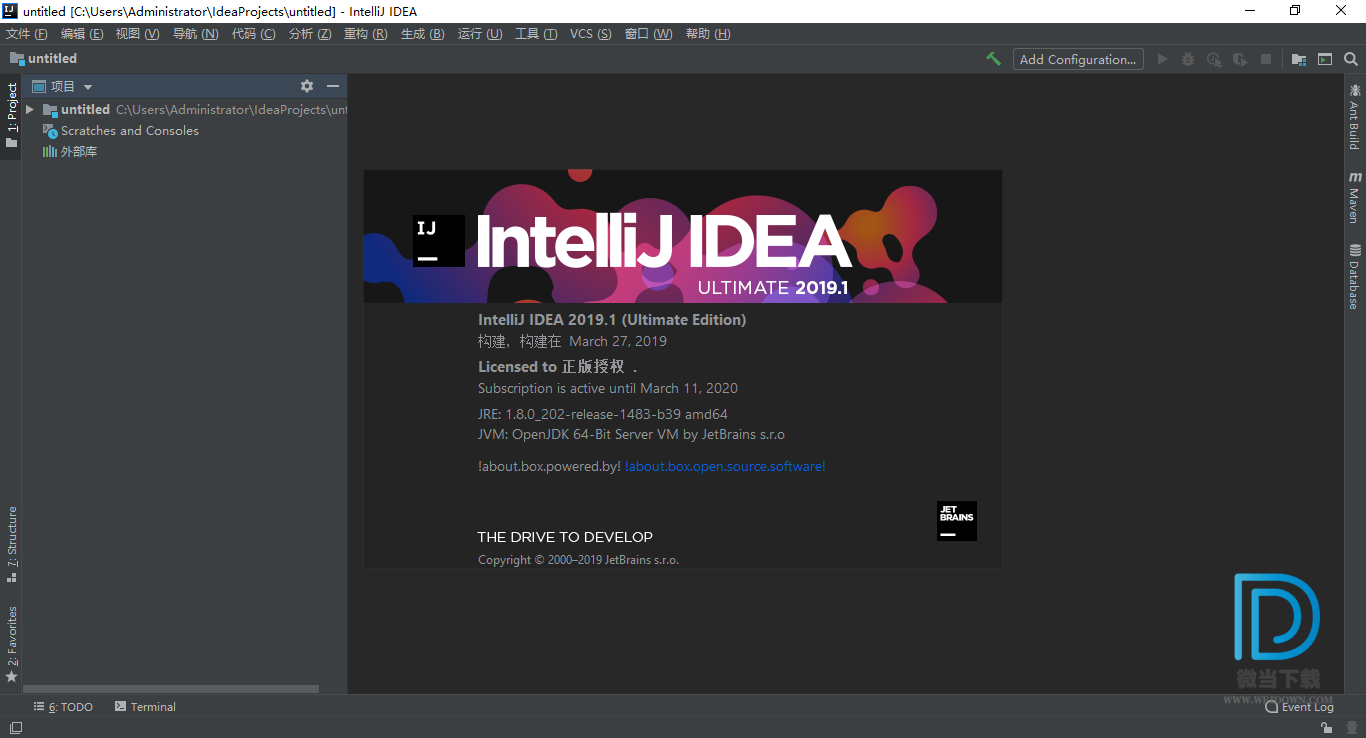Click the IJ logo square in About banner
The image size is (1366, 738).
(439, 241)
